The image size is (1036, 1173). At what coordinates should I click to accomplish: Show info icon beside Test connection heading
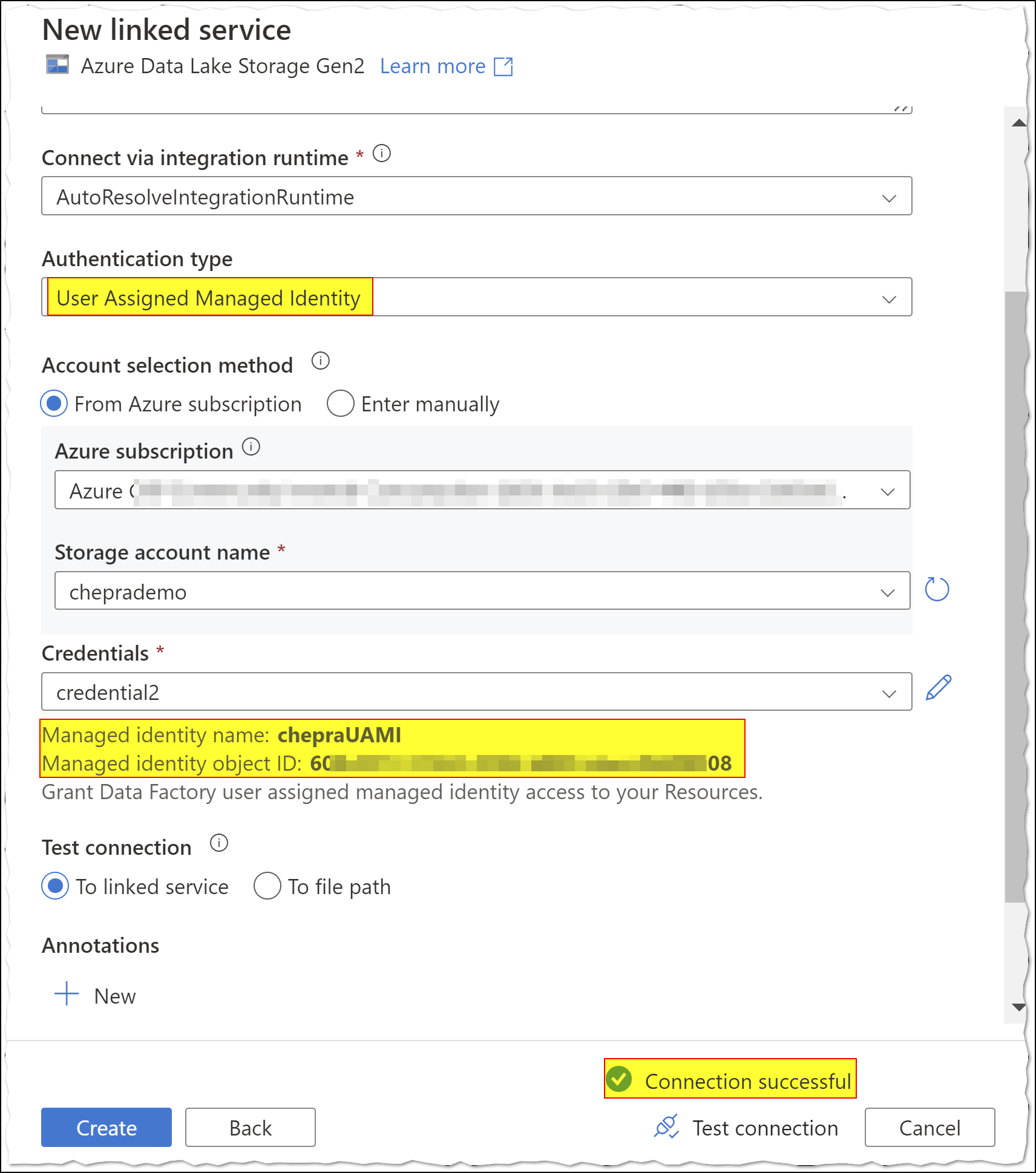[x=219, y=843]
